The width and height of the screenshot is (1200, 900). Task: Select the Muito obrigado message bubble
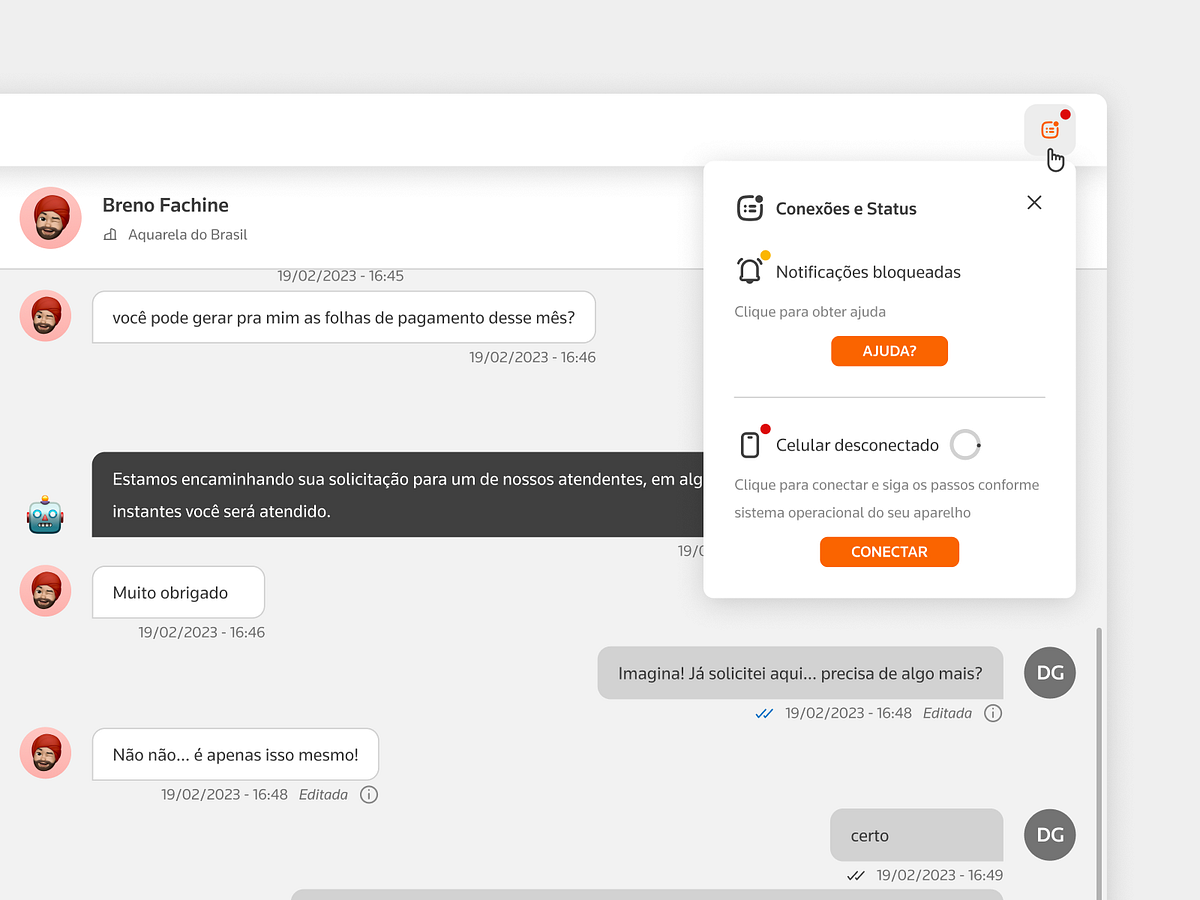(178, 591)
